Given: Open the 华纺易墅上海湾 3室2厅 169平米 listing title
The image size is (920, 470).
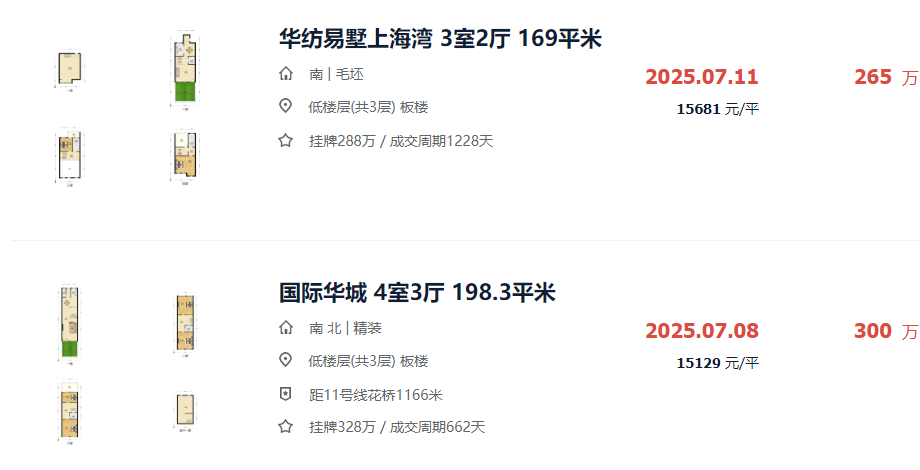Looking at the screenshot, I should pos(440,39).
